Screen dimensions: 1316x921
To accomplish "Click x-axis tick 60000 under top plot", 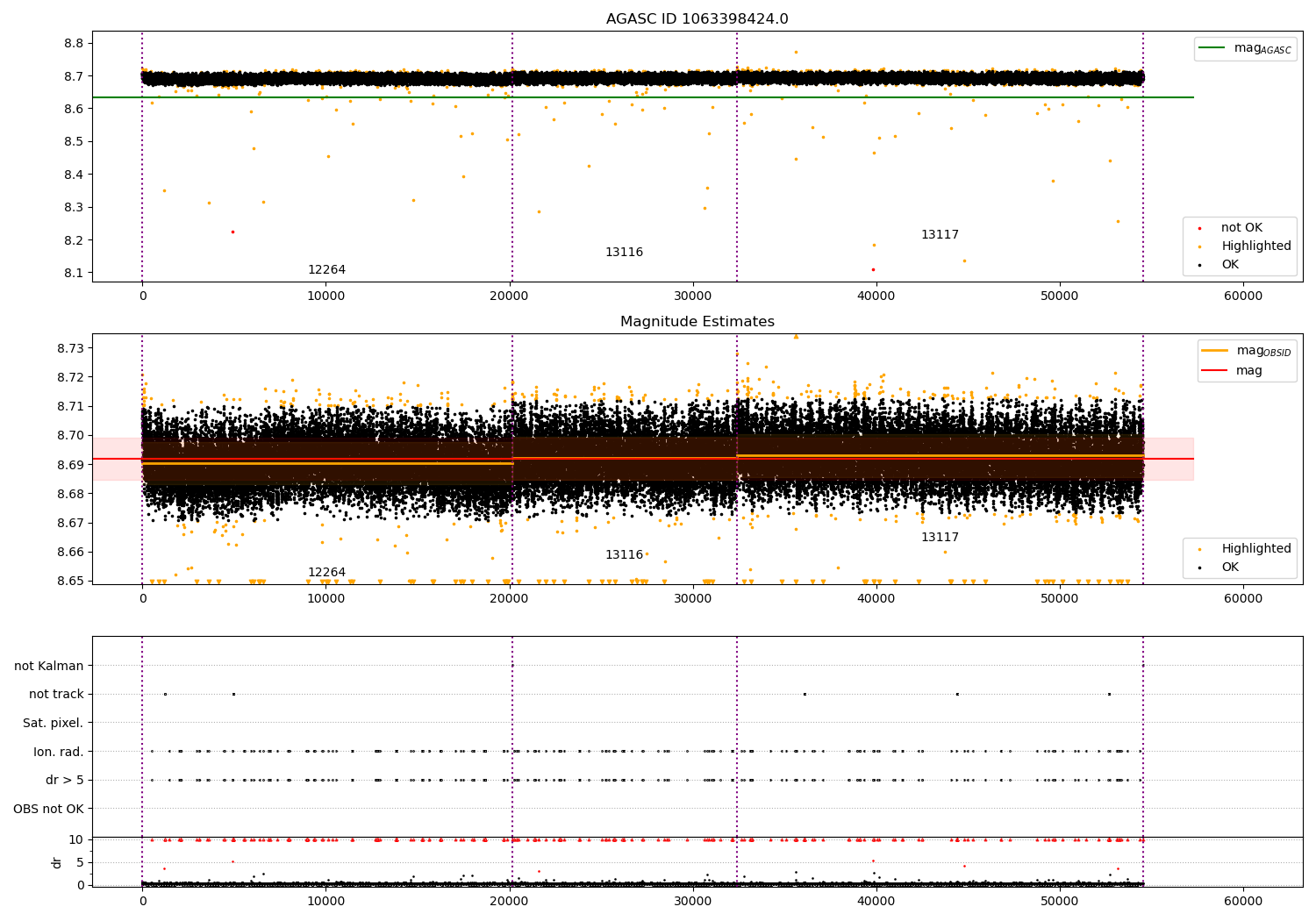I will pos(1243,296).
